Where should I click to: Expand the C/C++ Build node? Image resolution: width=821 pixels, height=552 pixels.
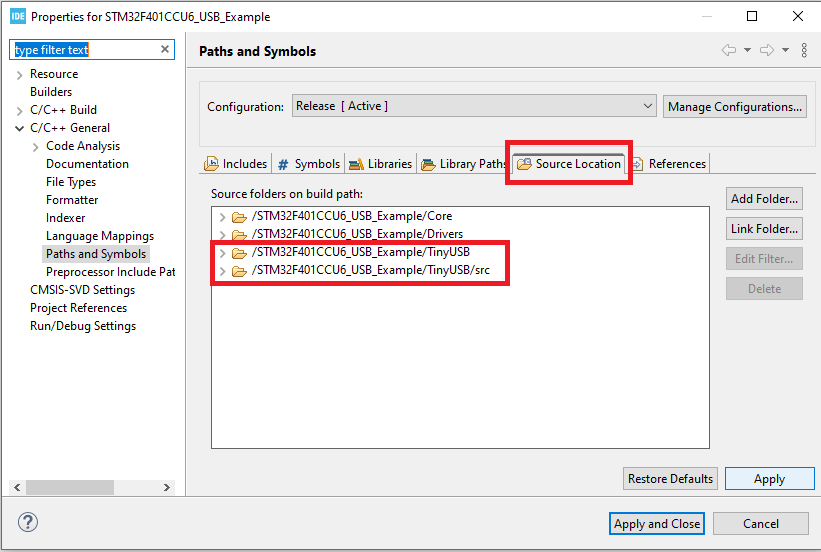[x=20, y=110]
